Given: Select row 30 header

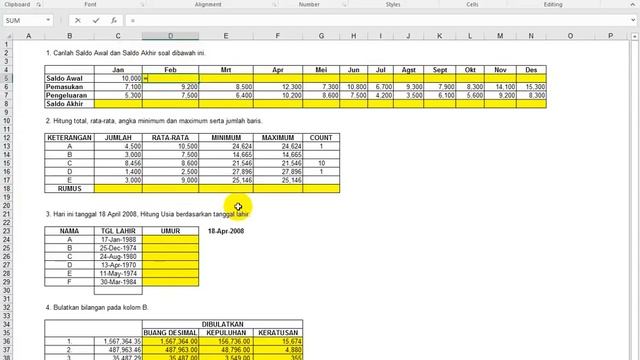Looking at the screenshot, I should [x=6, y=291].
